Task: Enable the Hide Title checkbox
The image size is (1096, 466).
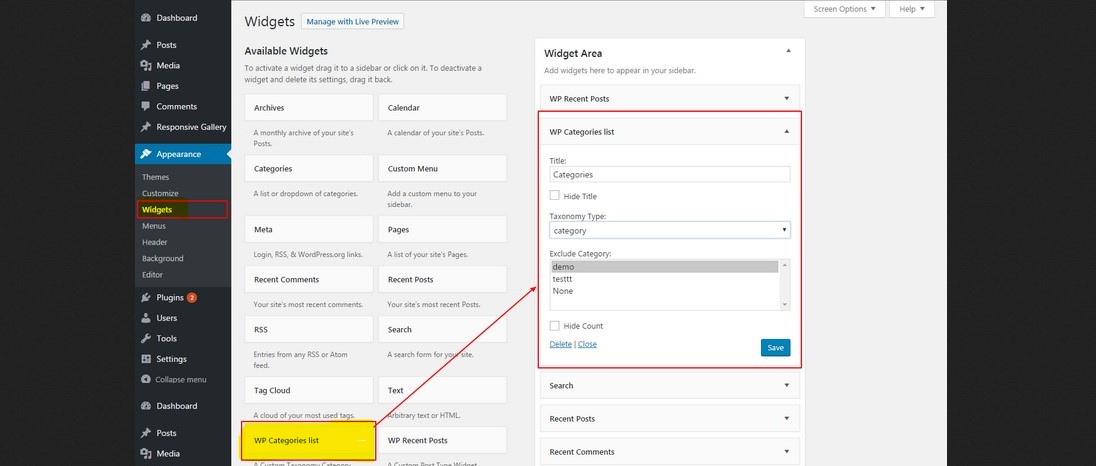Action: [555, 196]
